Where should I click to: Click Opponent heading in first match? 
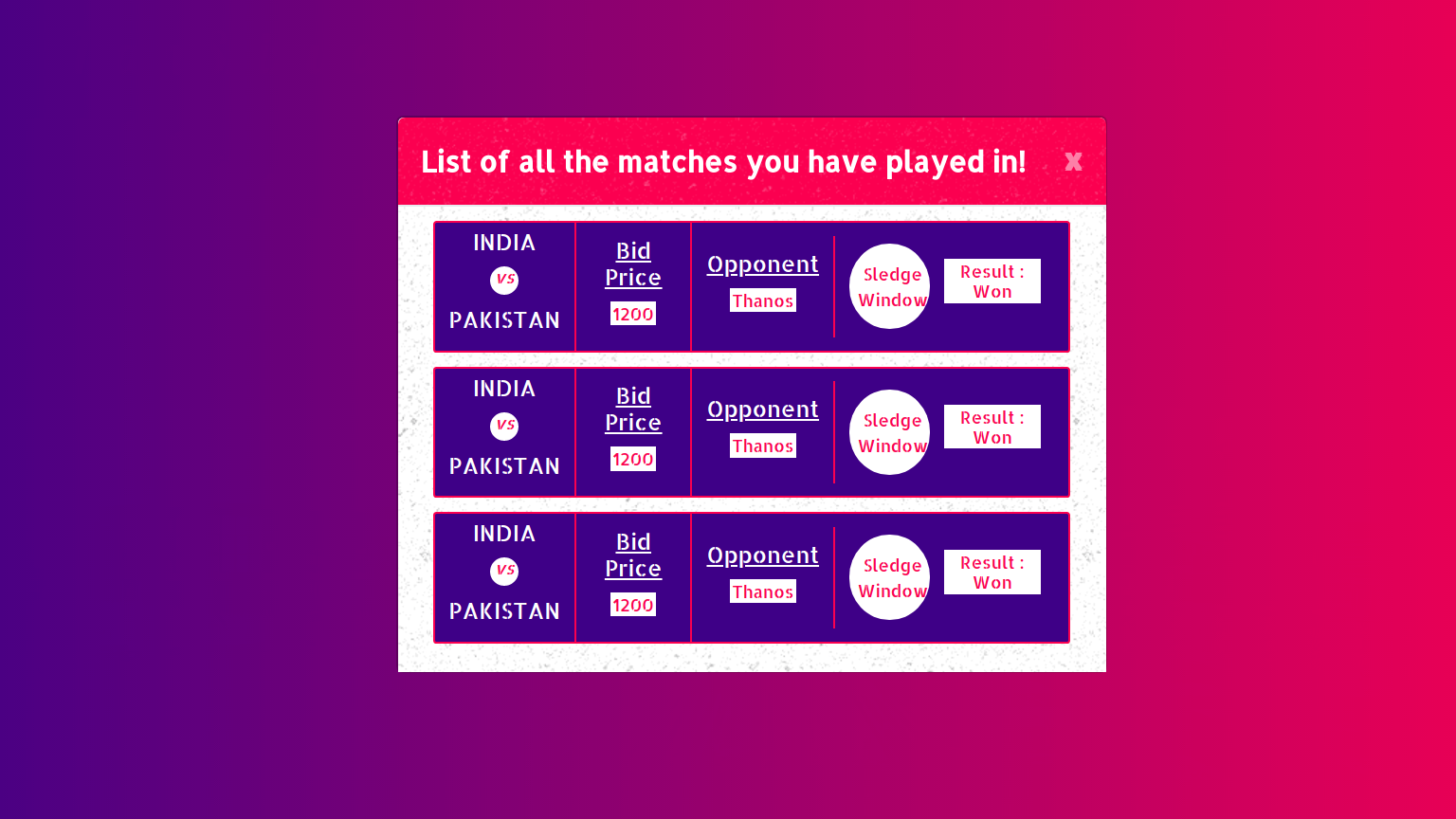pyautogui.click(x=763, y=264)
